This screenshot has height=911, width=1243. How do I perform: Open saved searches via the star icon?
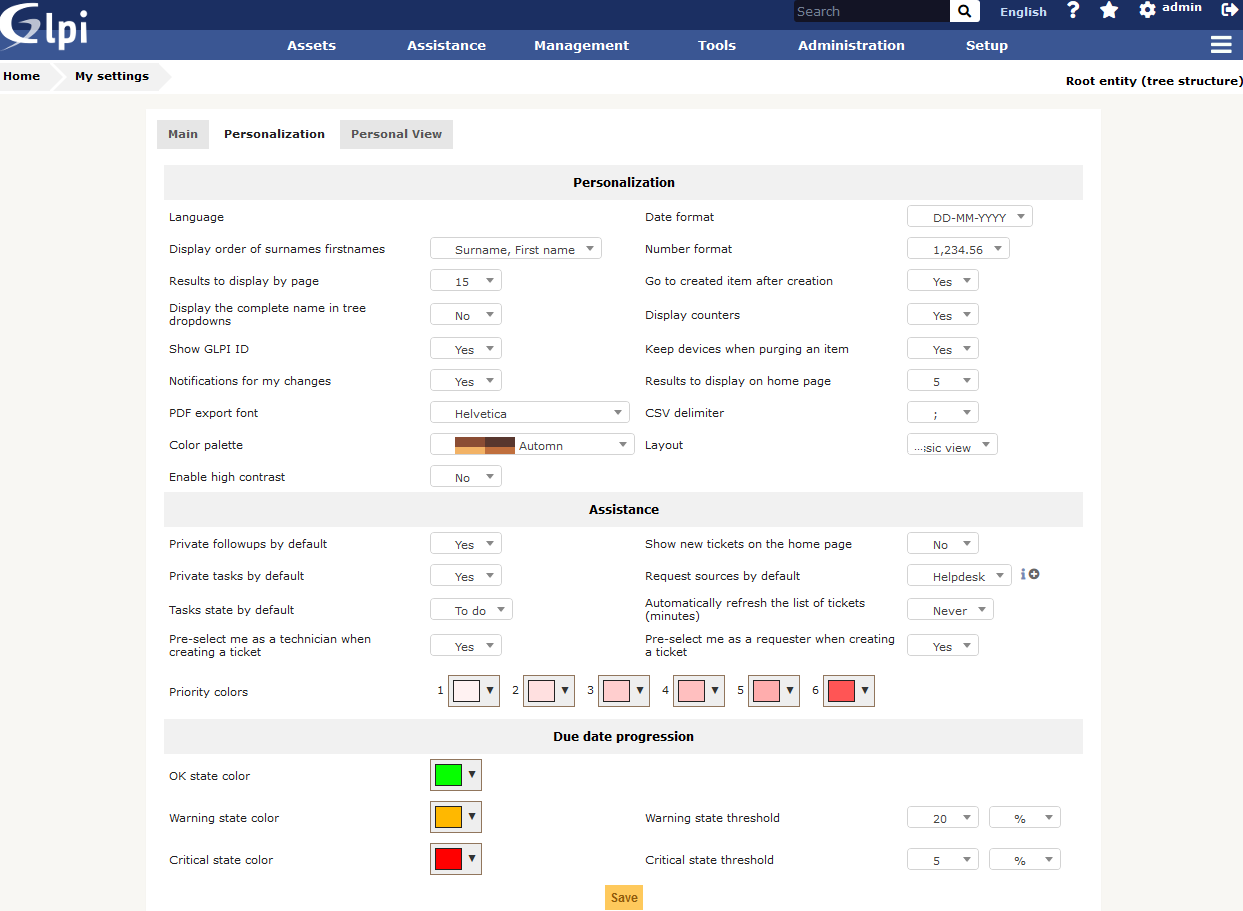pyautogui.click(x=1109, y=11)
